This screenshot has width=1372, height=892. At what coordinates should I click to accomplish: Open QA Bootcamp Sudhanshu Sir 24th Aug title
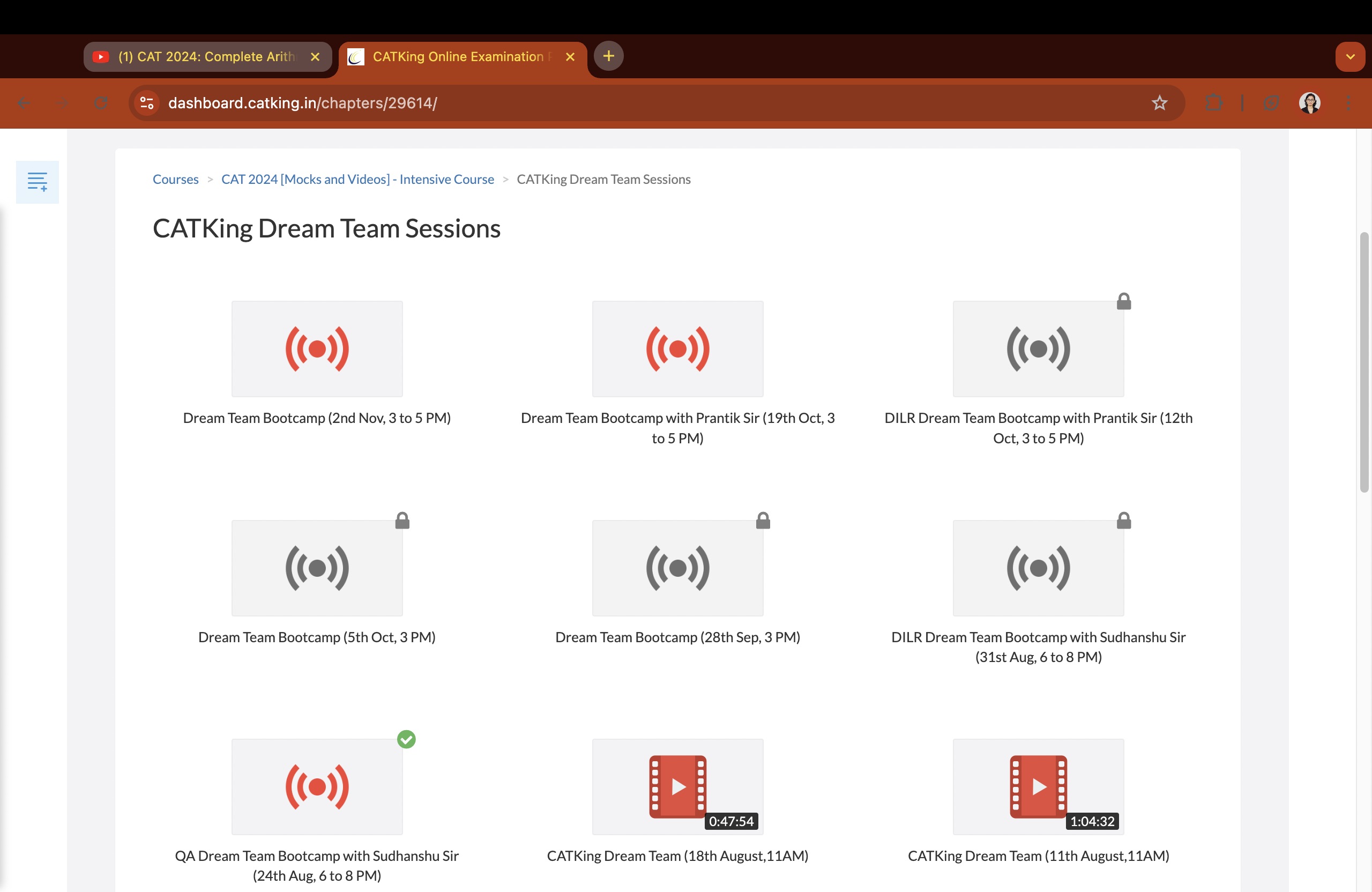click(317, 866)
